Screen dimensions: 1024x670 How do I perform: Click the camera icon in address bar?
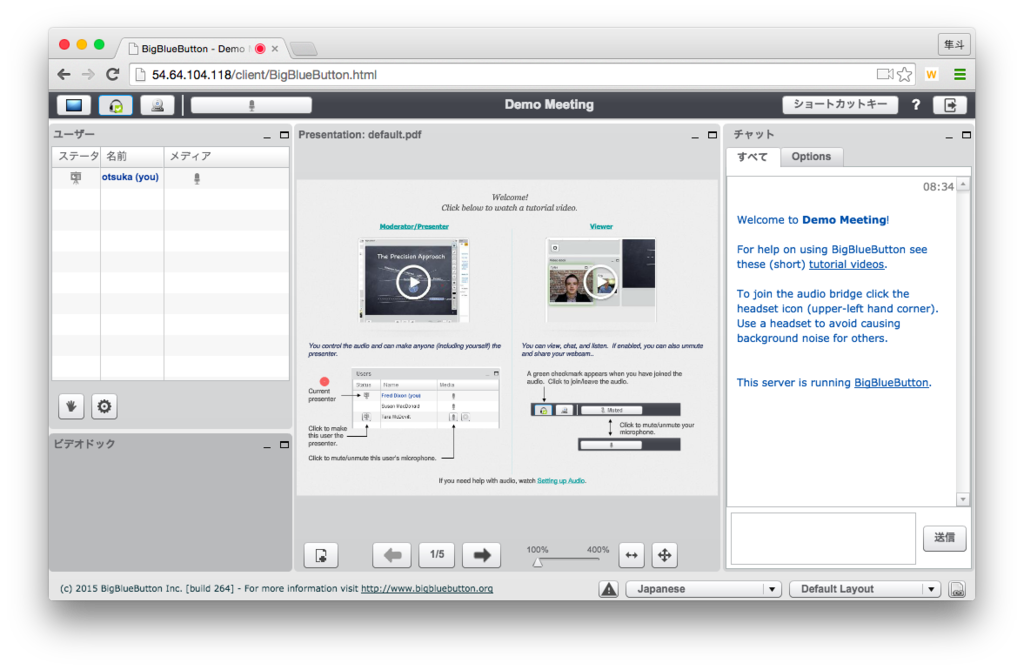885,74
